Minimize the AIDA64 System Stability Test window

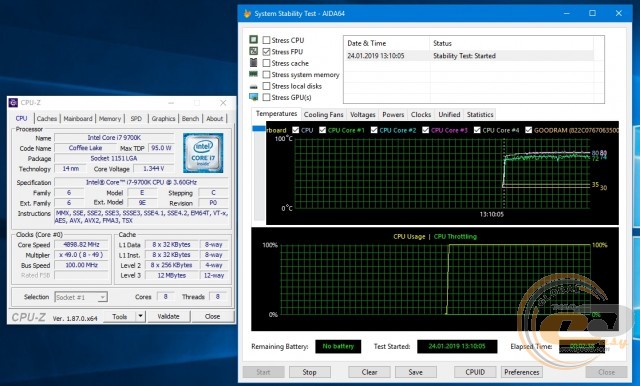tap(567, 13)
